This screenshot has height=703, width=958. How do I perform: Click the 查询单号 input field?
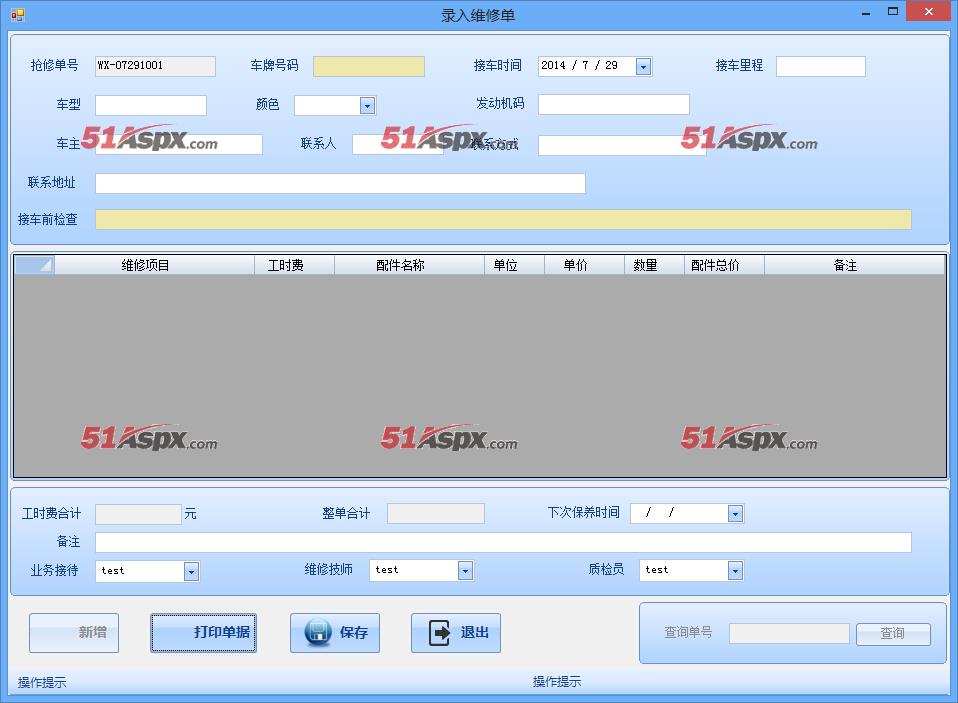[789, 633]
